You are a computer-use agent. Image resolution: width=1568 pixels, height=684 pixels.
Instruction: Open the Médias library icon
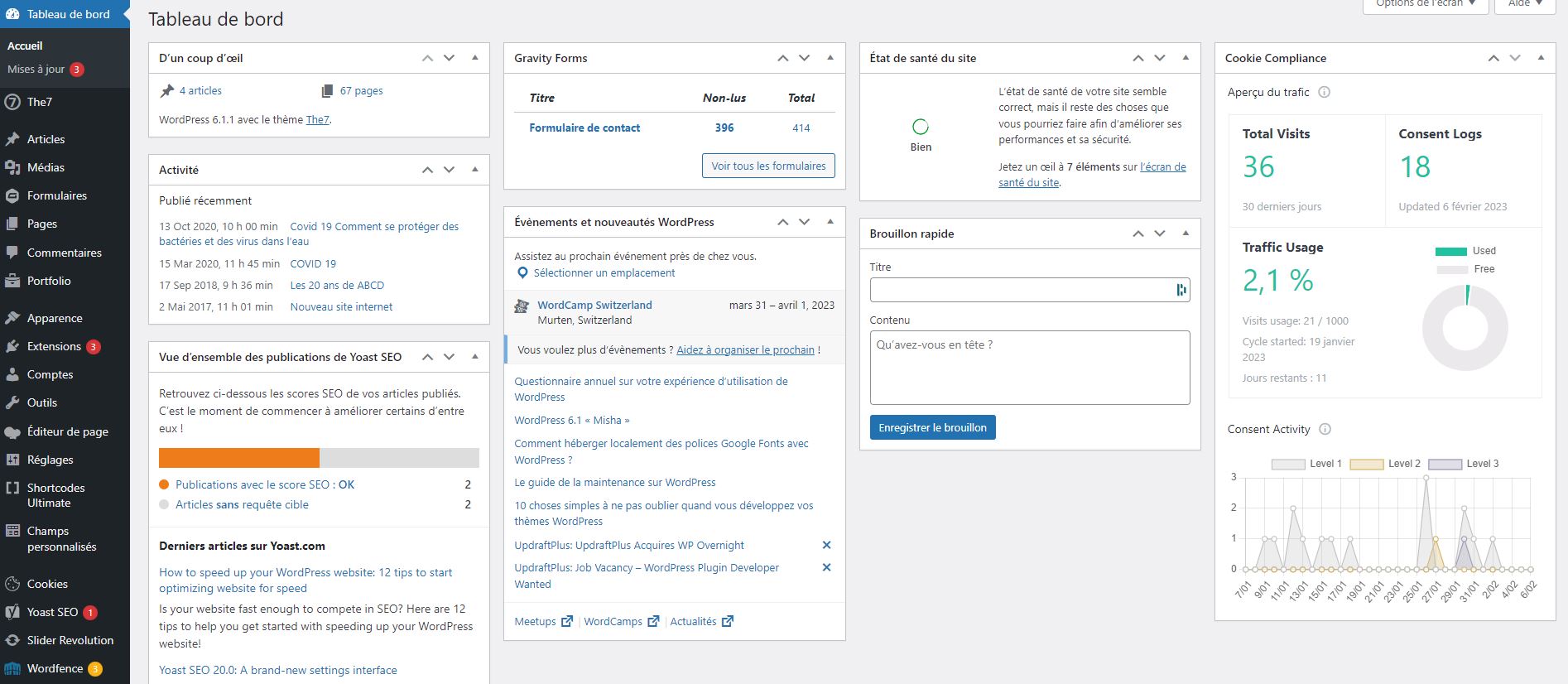point(12,167)
